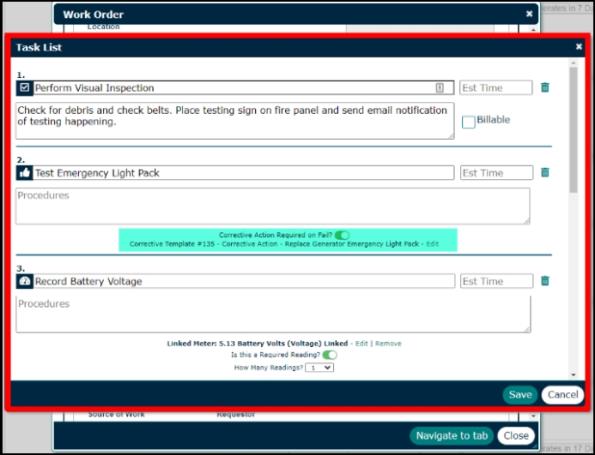Click the meter gauge icon for task 3
The width and height of the screenshot is (595, 455).
25,282
